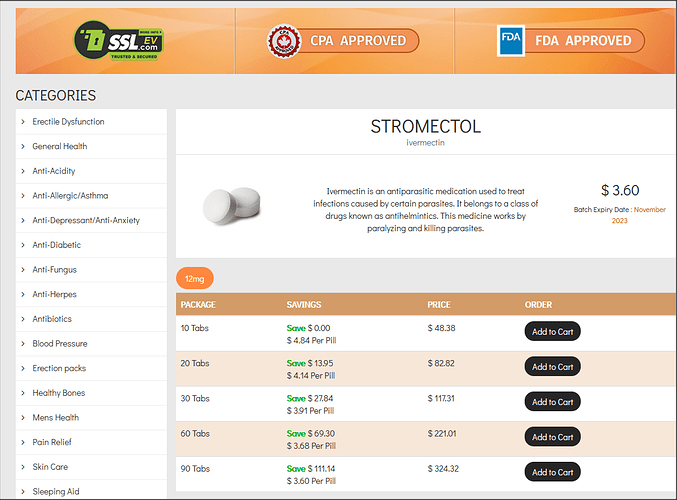Viewport: 677px width, 500px height.
Task: Go to the Sleeping Aid category
Action: 56,491
